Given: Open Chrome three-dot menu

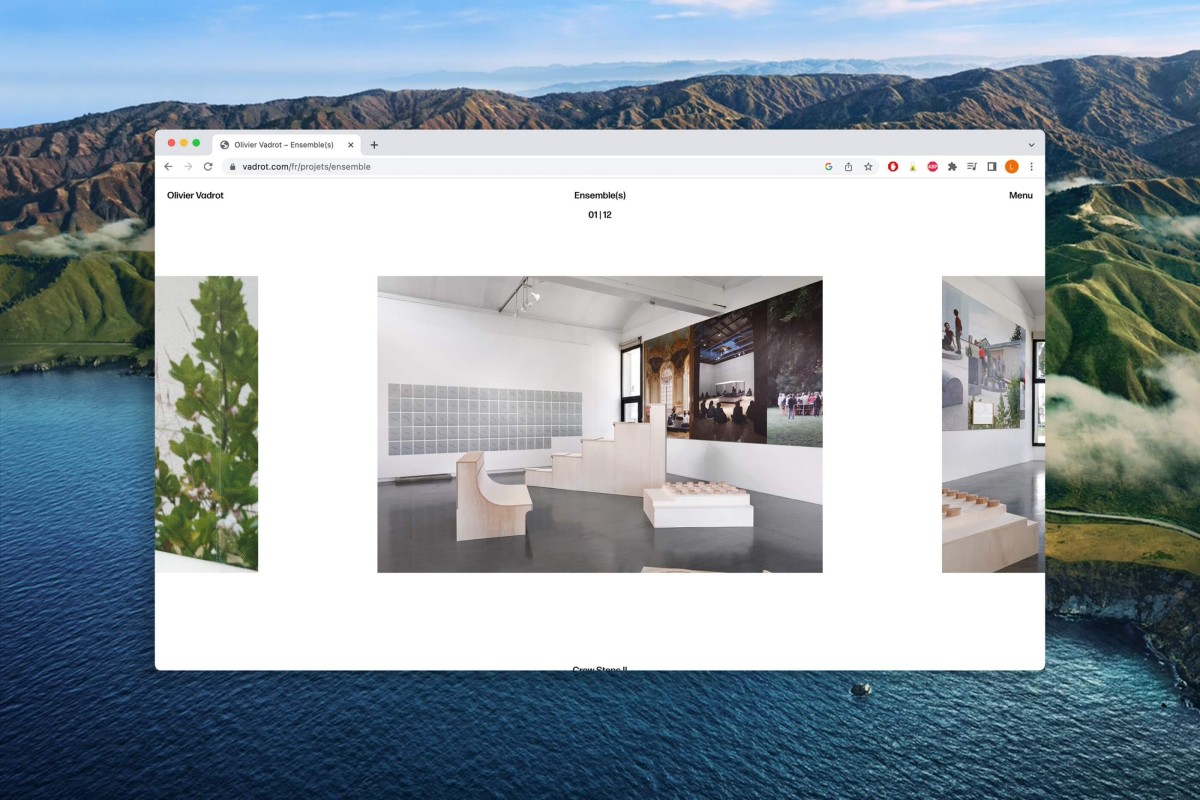Looking at the screenshot, I should [x=1031, y=167].
